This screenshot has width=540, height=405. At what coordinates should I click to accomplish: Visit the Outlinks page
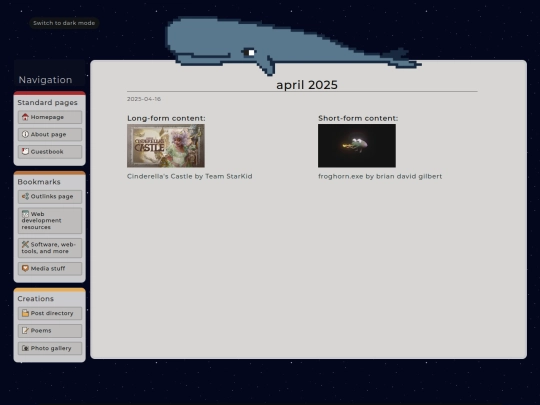point(50,196)
